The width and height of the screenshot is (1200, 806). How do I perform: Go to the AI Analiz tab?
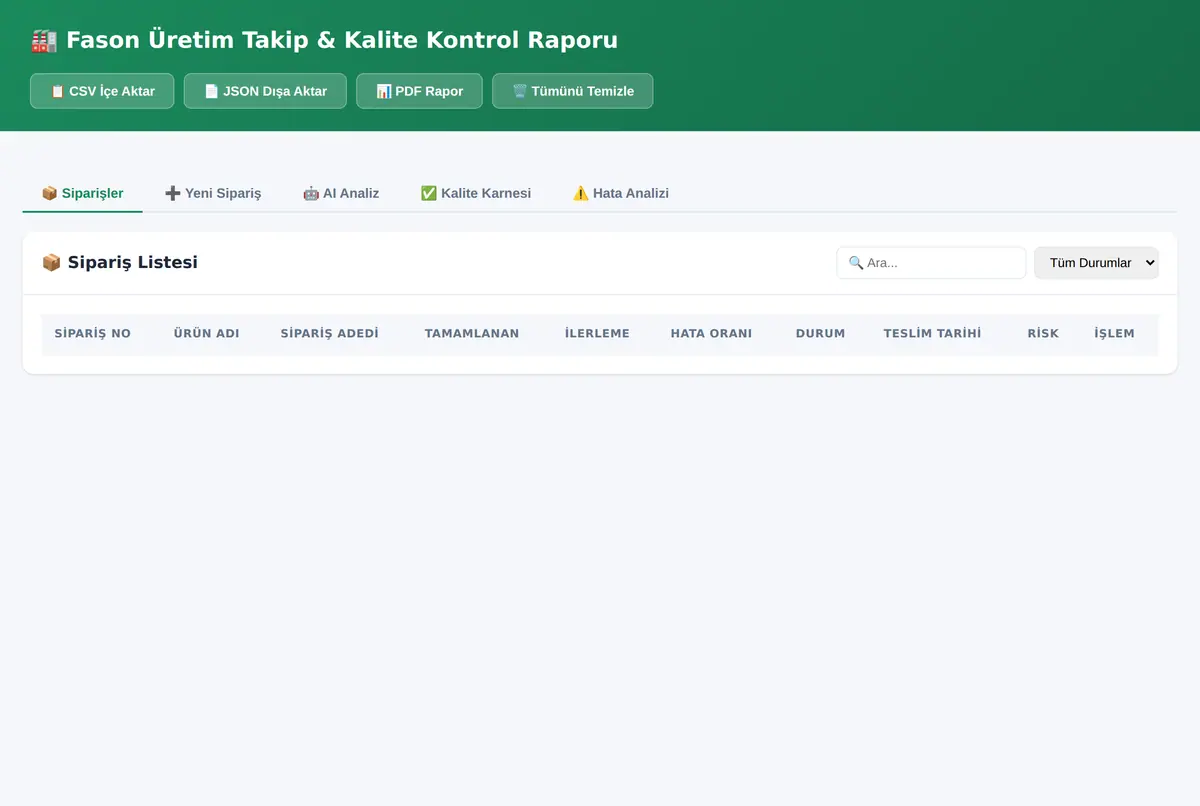click(341, 193)
